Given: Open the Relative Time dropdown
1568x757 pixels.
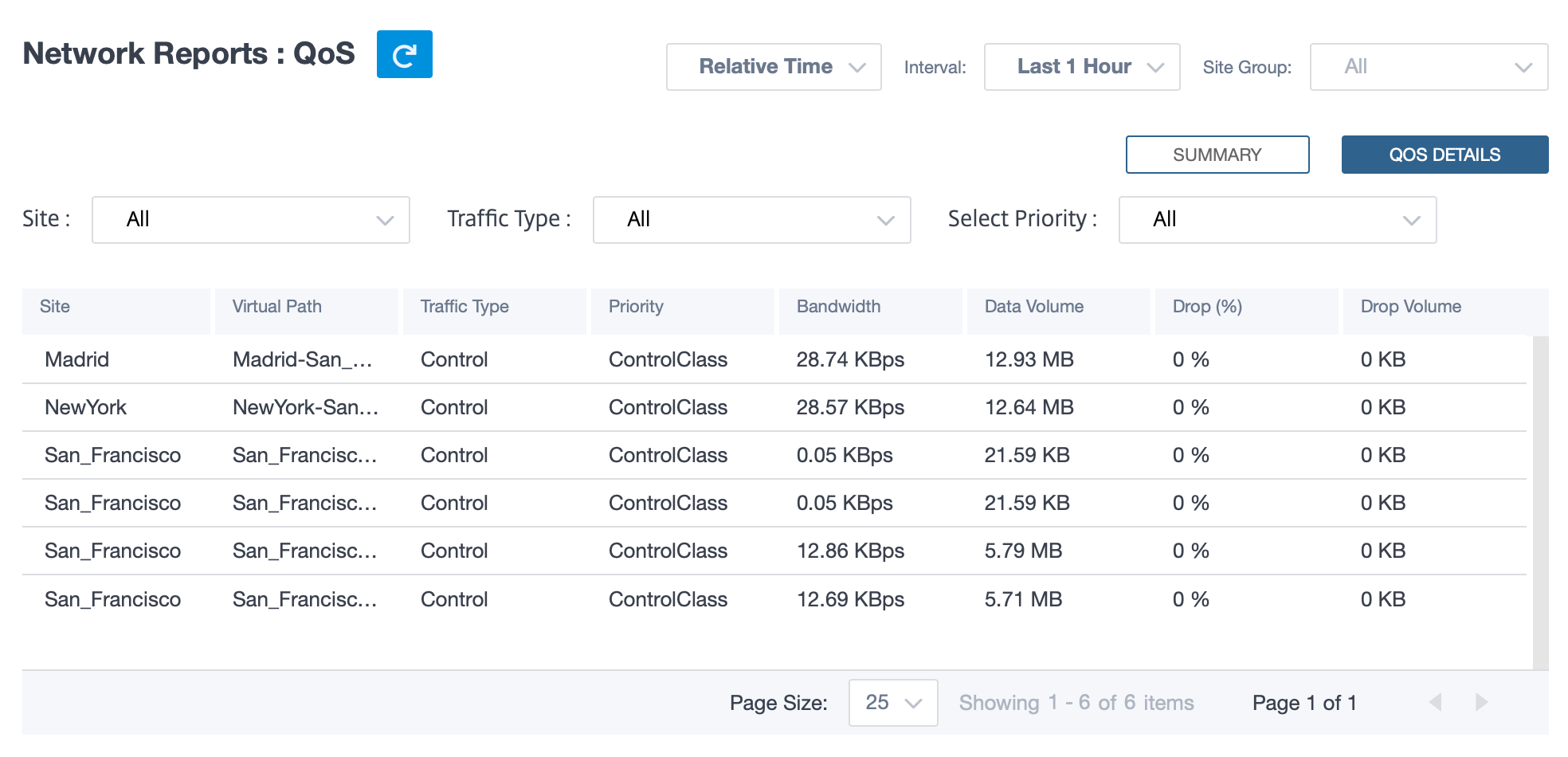Looking at the screenshot, I should tap(774, 67).
